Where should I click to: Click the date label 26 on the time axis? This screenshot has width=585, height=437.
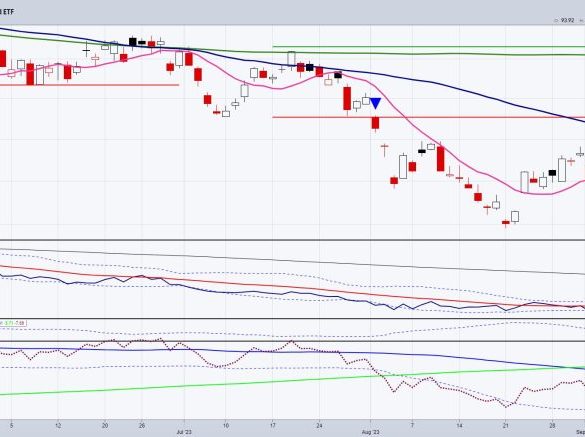coord(142,425)
